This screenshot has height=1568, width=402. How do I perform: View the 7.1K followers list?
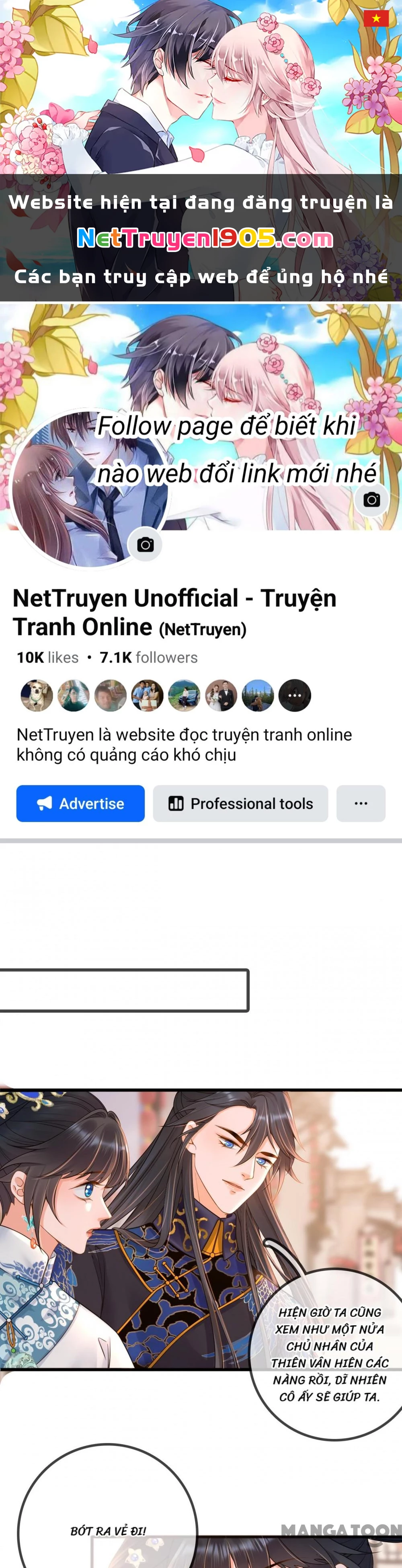[149, 657]
